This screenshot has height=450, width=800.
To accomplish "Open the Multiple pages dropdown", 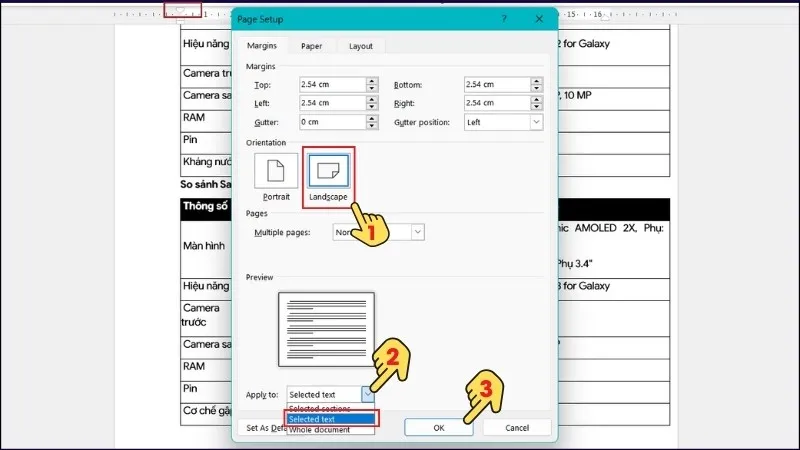I will pyautogui.click(x=417, y=232).
